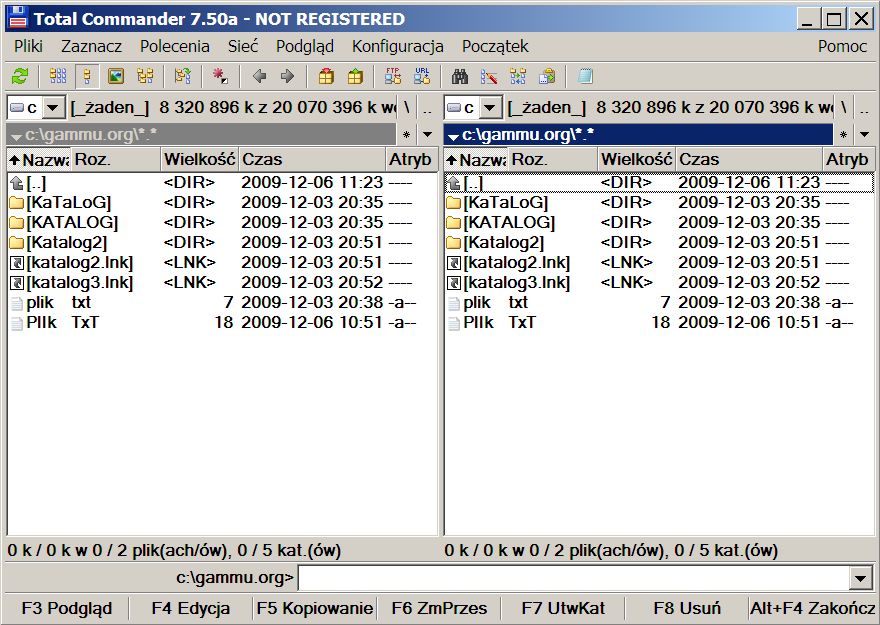Select [katalog3.lnk] in left panel
Viewport: 880px width, 625px height.
[222, 282]
